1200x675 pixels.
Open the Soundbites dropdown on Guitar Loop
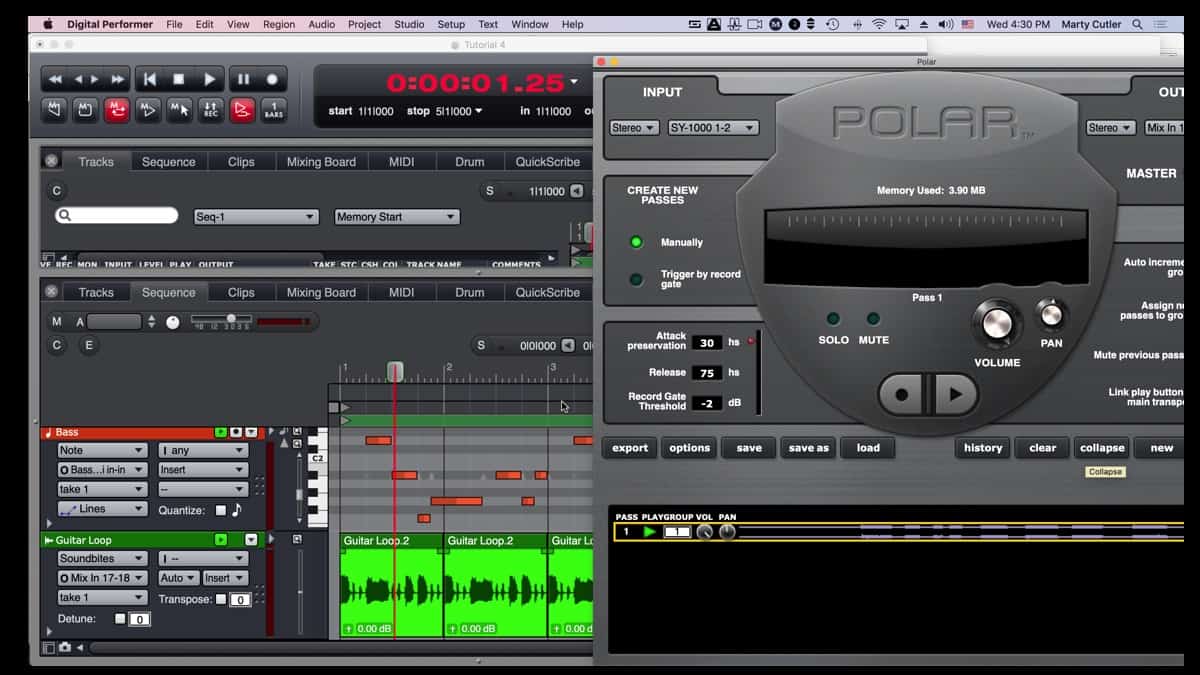[102, 558]
